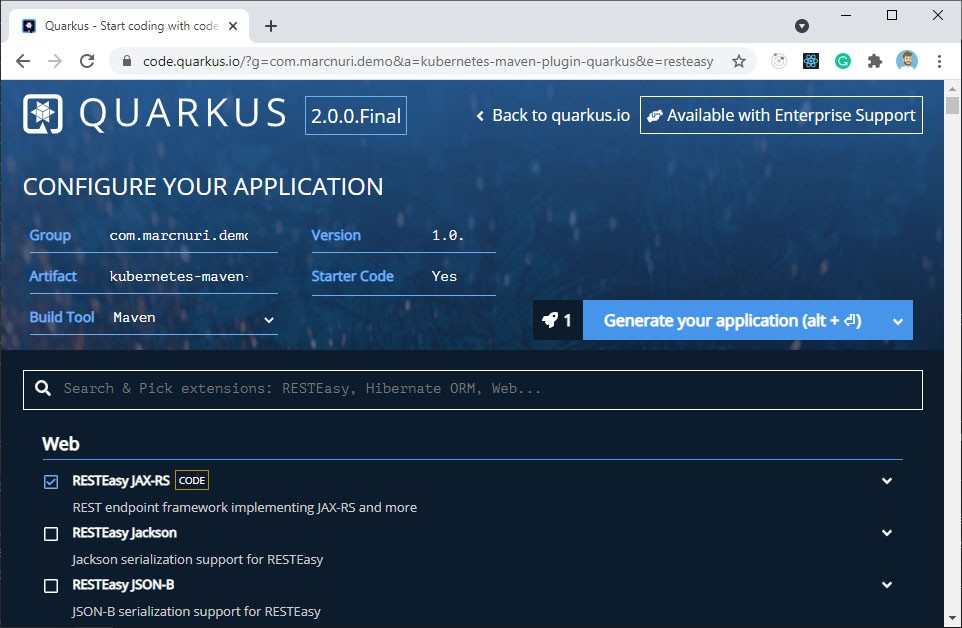
Task: Click the 2.0.0.Final version badge
Action: tap(356, 115)
